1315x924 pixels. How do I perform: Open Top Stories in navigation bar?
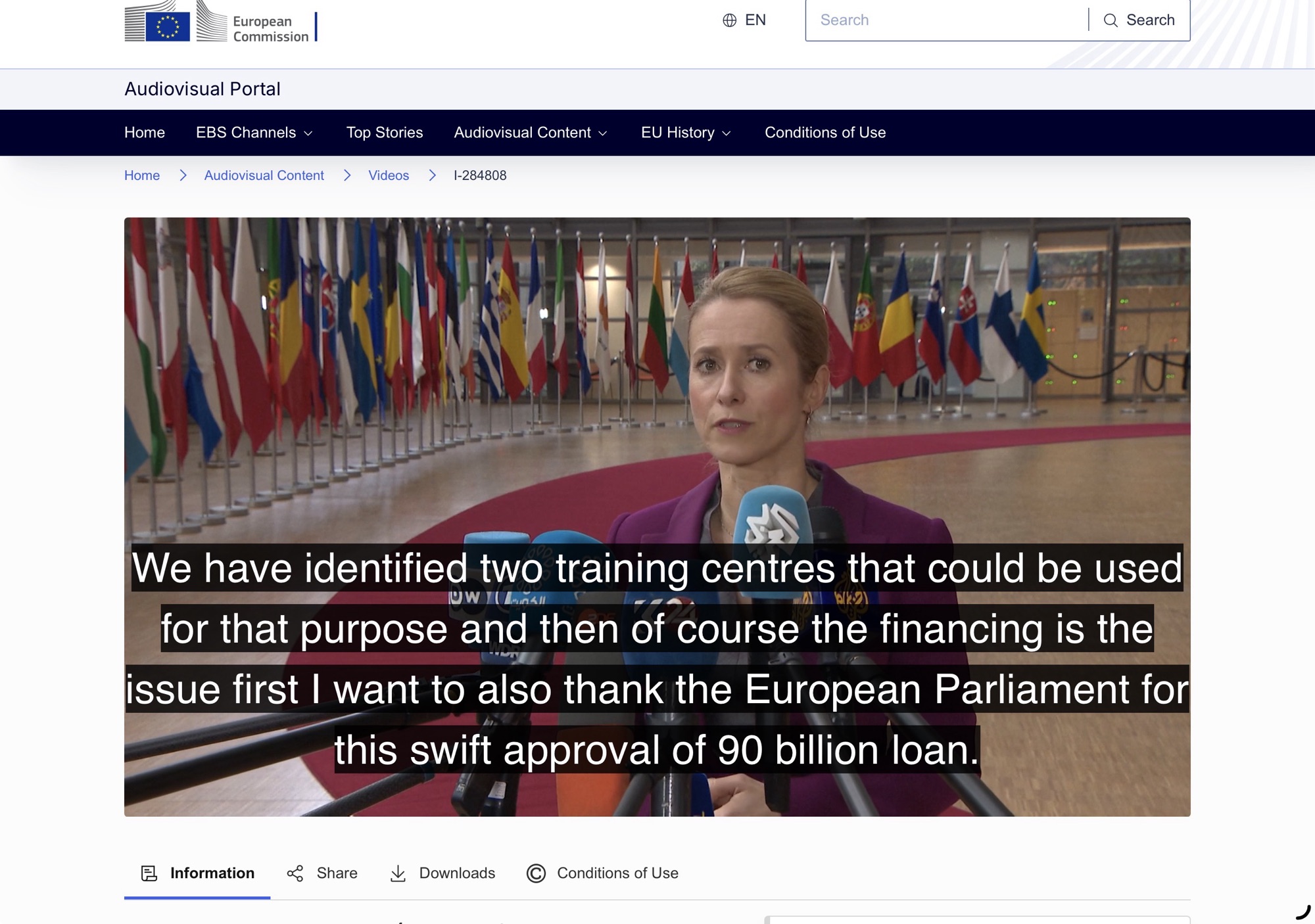pos(385,133)
